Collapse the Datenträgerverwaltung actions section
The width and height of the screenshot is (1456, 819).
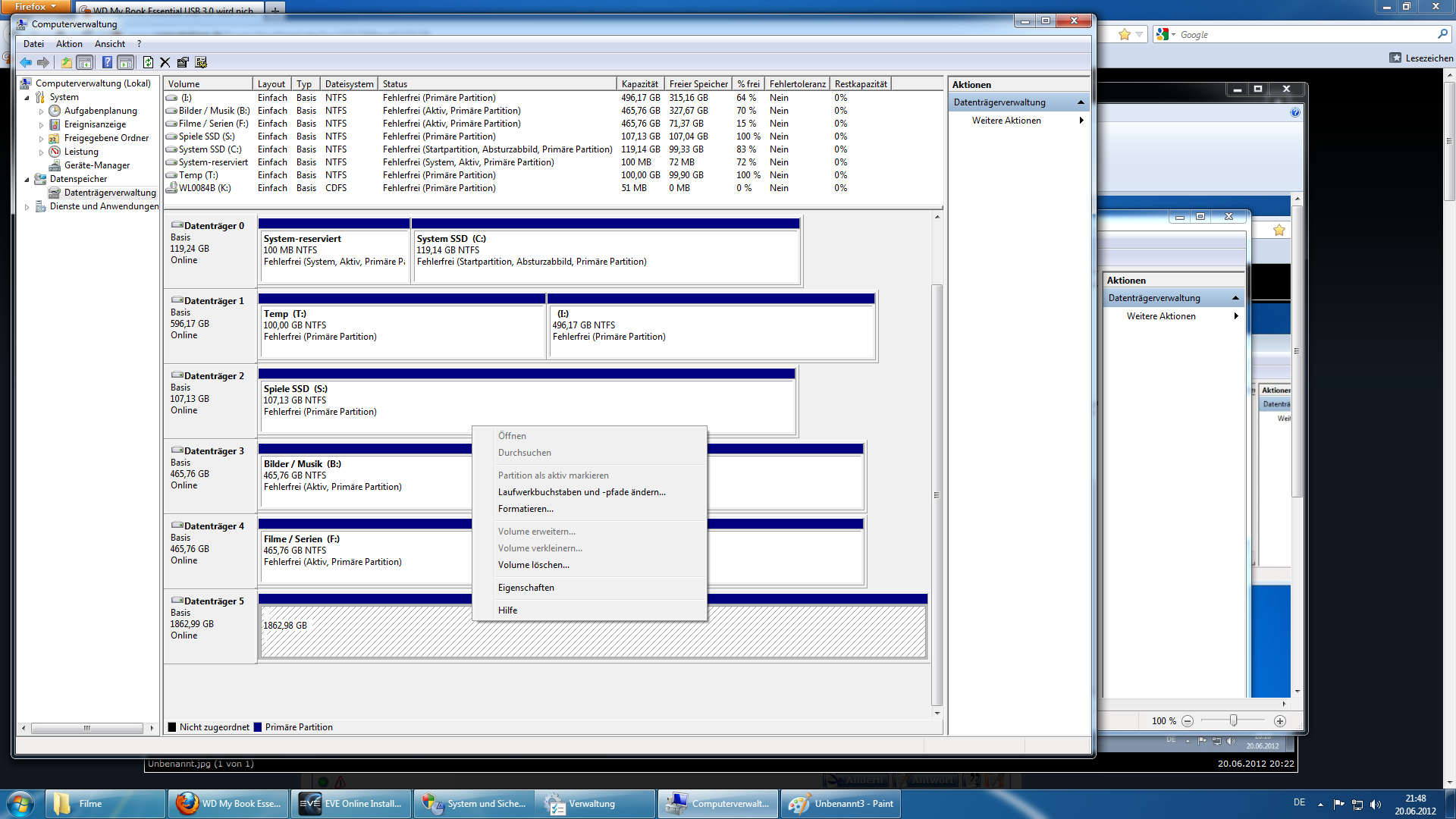1081,102
